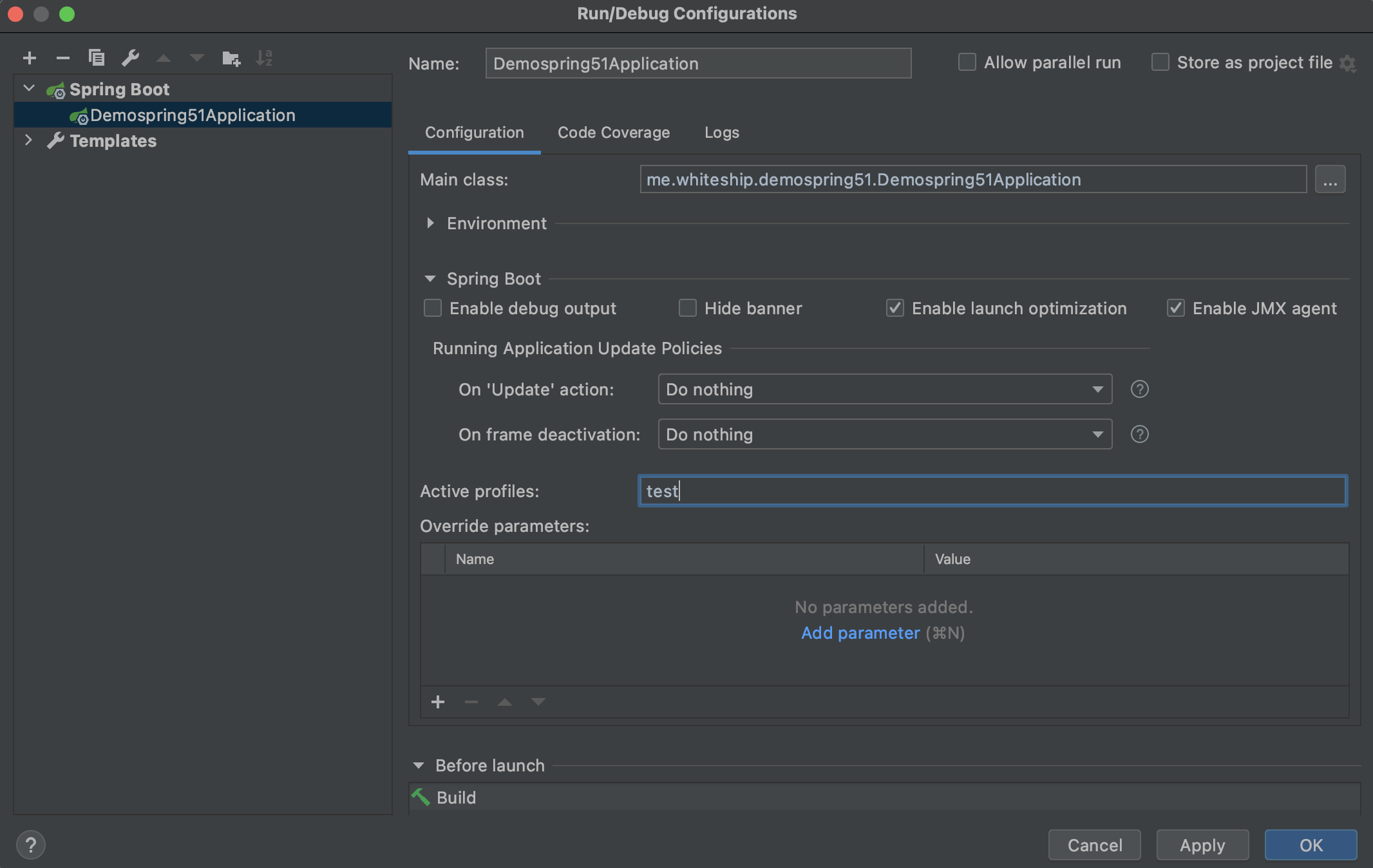Expand the Templates tree node
The width and height of the screenshot is (1373, 868).
(28, 140)
